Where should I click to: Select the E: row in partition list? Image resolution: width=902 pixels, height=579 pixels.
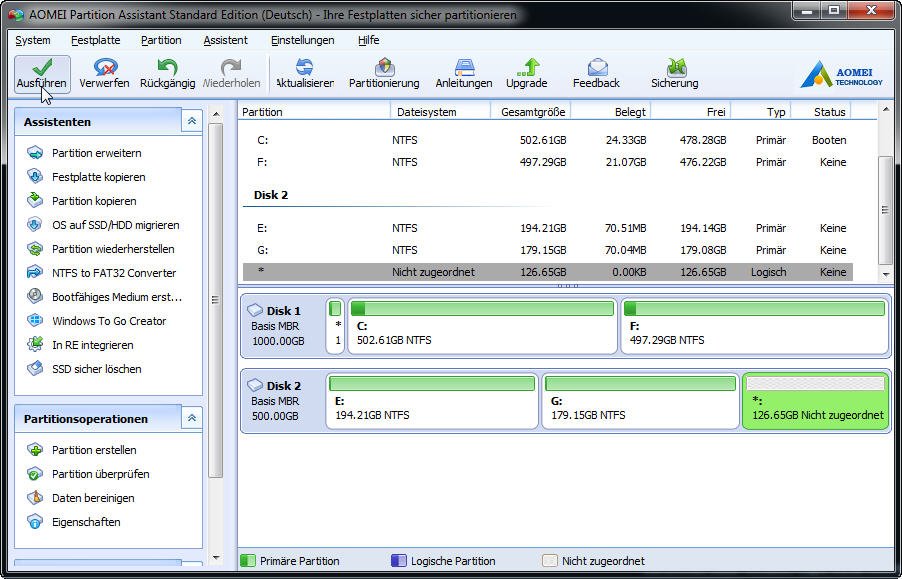tap(548, 228)
